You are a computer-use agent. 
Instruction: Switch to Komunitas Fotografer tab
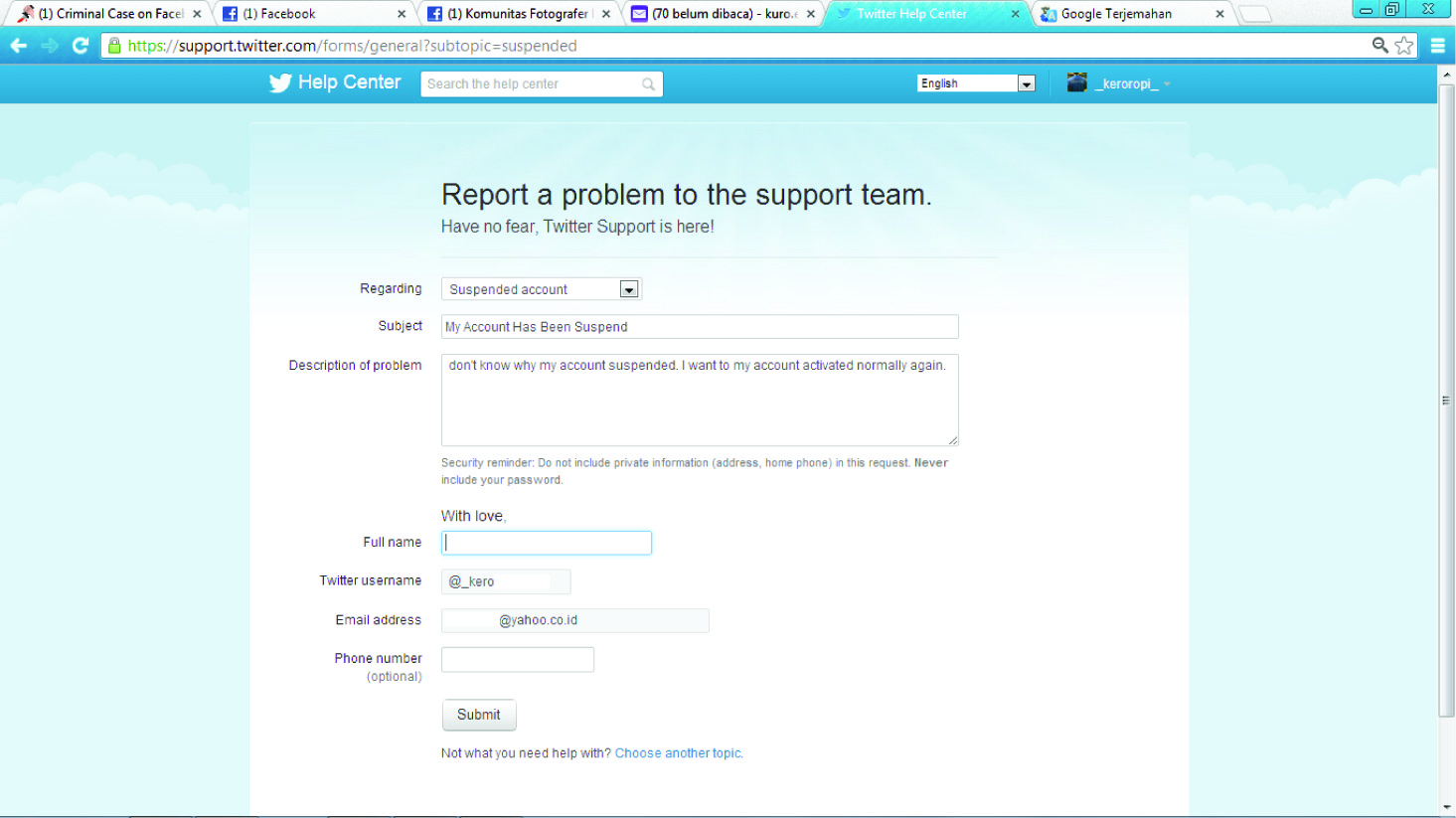[x=519, y=14]
